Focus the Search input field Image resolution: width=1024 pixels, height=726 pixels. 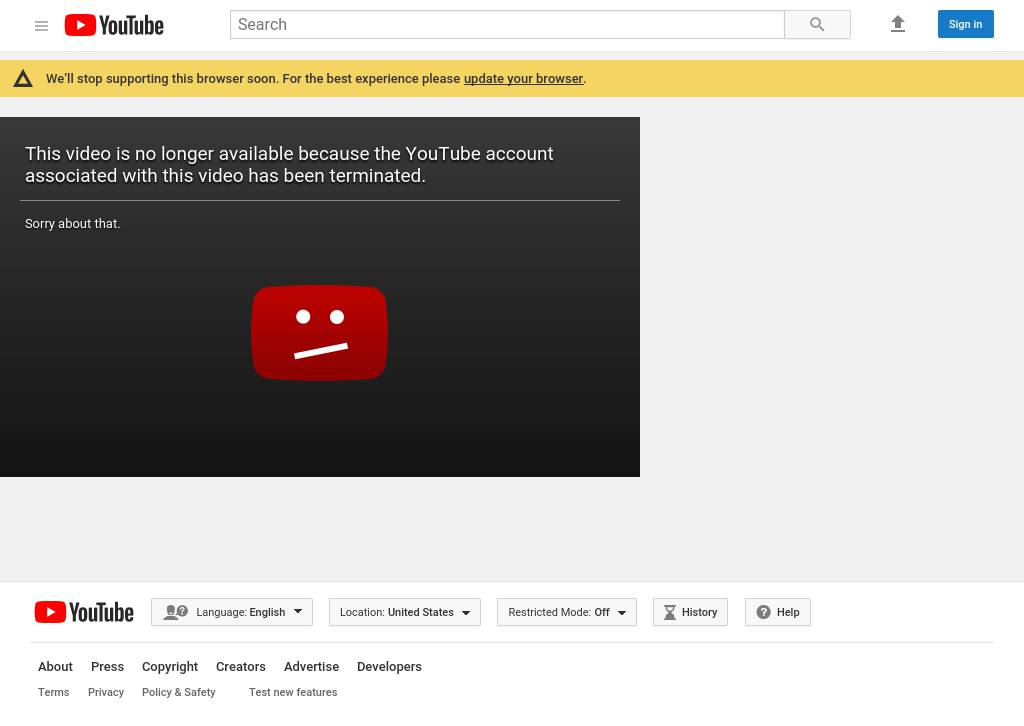507,25
